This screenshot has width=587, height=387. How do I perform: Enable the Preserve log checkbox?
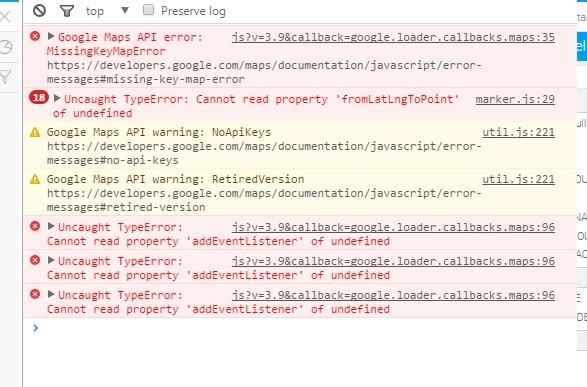pyautogui.click(x=148, y=10)
